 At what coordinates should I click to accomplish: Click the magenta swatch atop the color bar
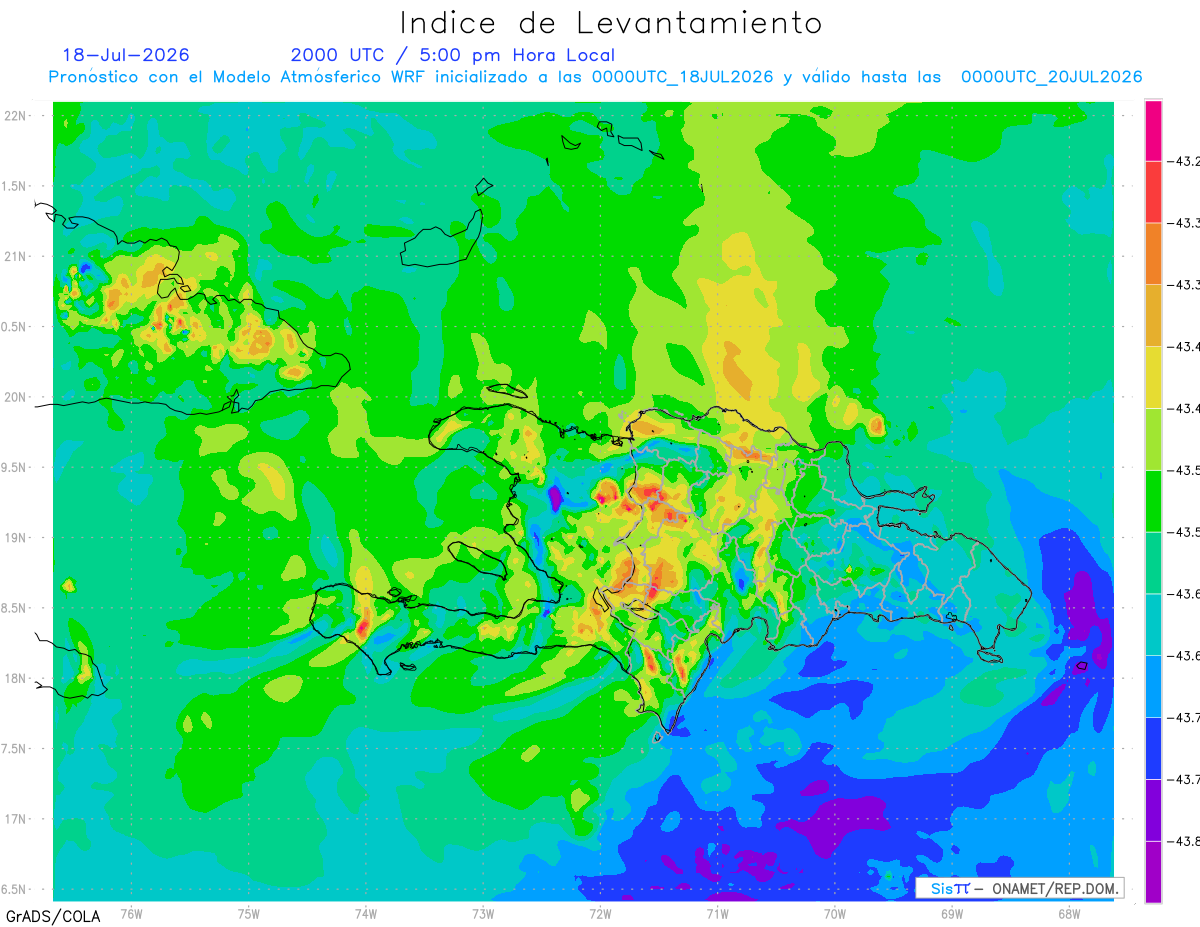pos(1153,130)
